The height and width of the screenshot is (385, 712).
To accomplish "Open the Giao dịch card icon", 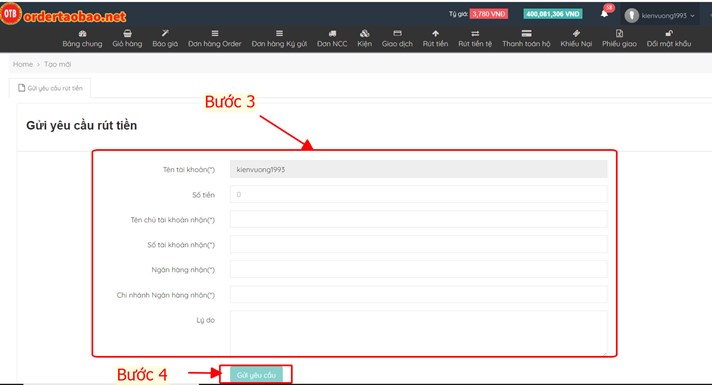I will (397, 34).
